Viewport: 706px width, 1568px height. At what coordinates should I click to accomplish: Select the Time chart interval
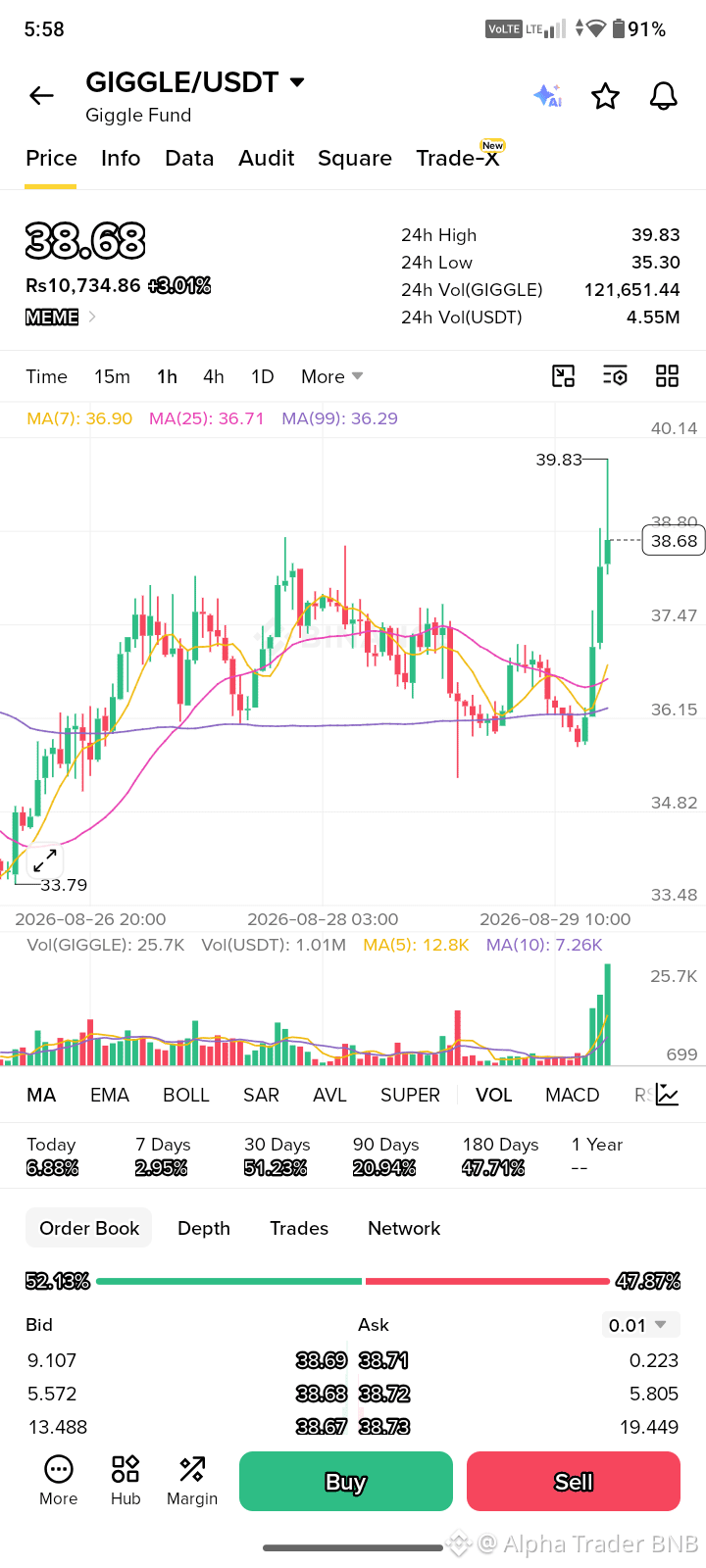46,376
